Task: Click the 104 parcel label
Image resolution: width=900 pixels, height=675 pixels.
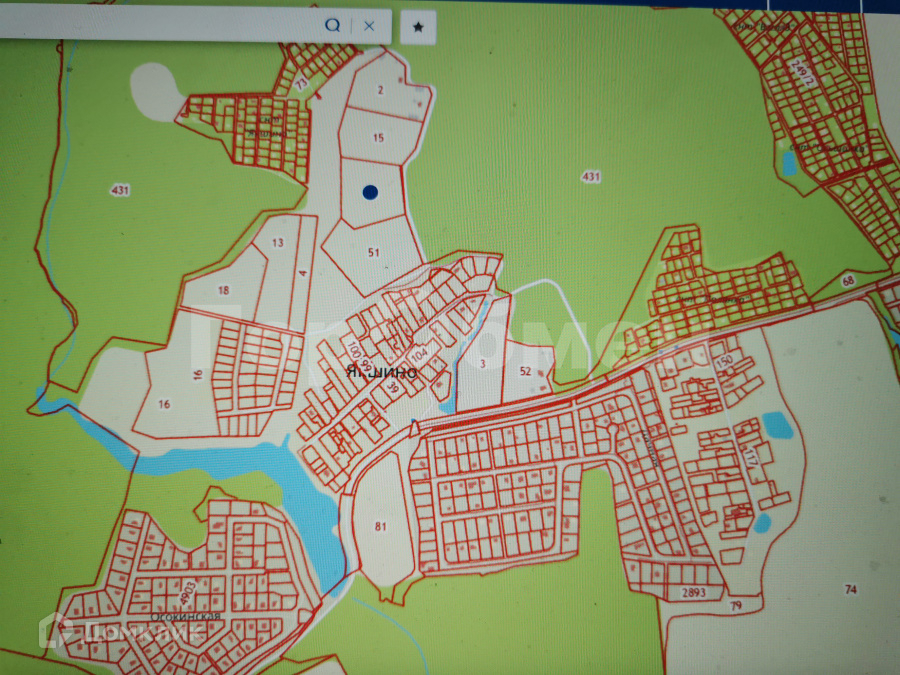Action: (420, 354)
